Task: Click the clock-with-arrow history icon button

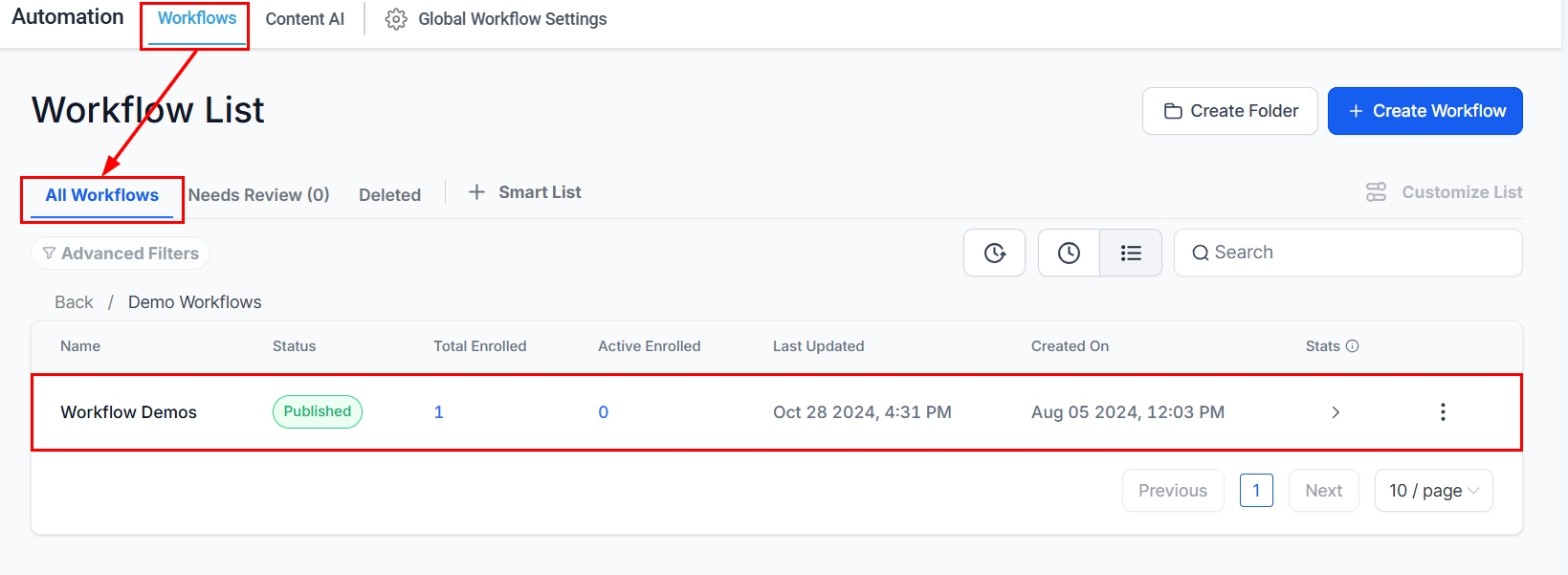Action: pyautogui.click(x=994, y=253)
